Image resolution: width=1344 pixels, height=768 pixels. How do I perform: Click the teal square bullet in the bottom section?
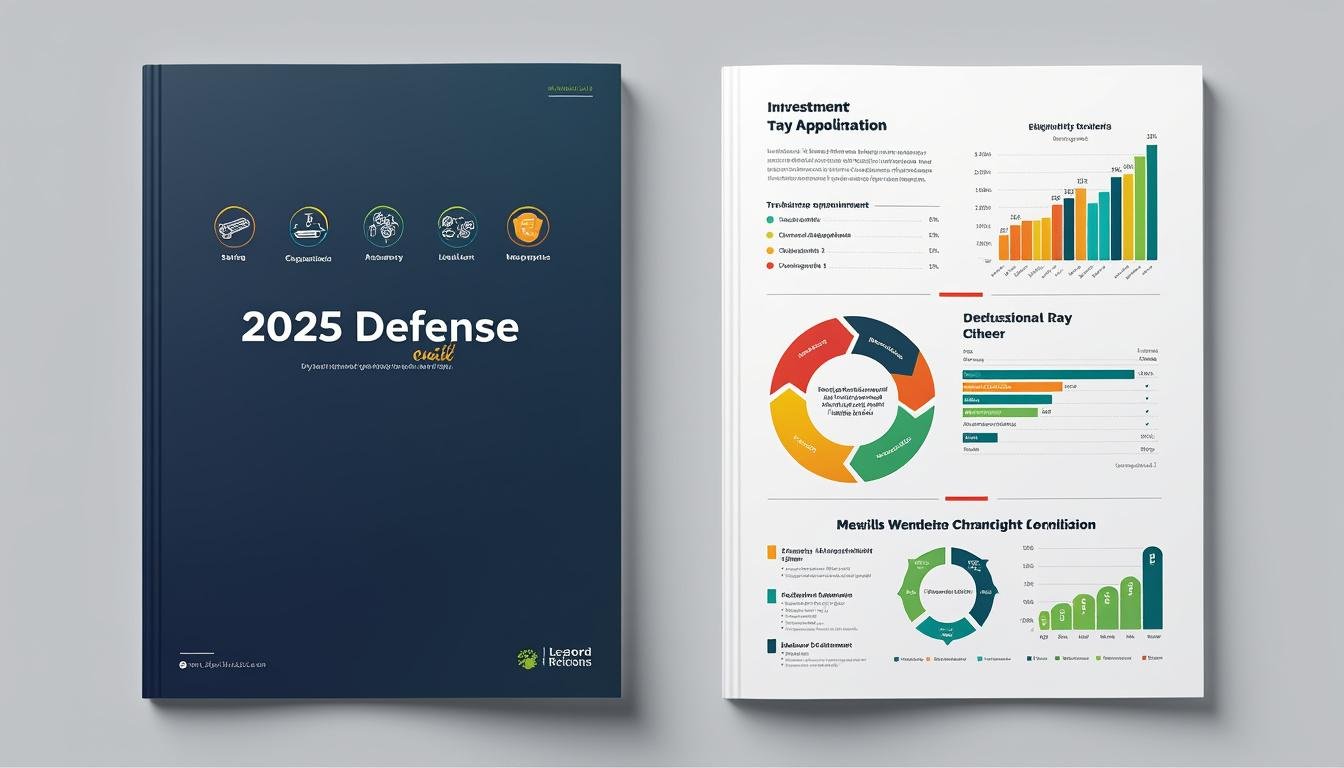[x=771, y=596]
